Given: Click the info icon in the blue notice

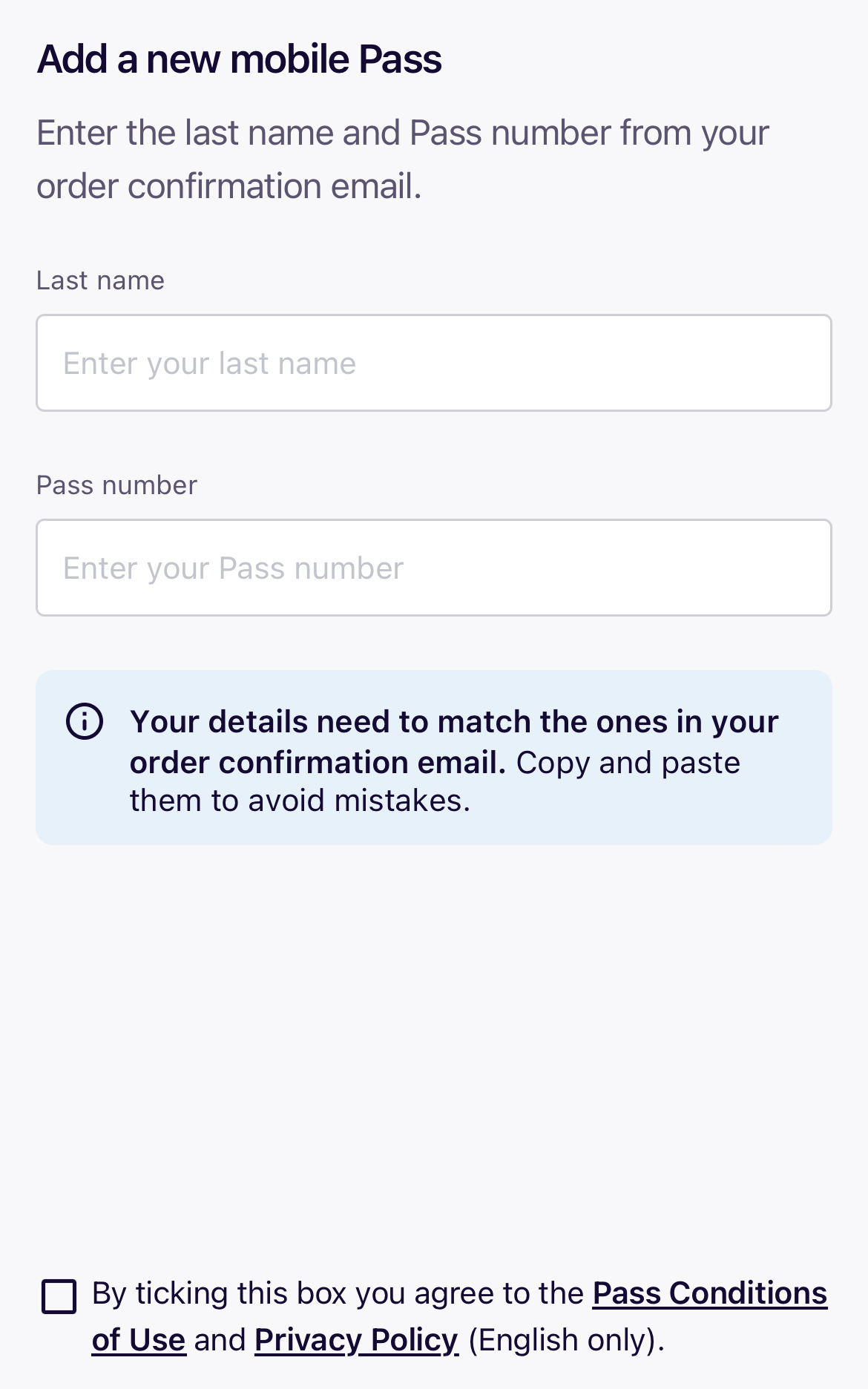Looking at the screenshot, I should click(x=85, y=721).
